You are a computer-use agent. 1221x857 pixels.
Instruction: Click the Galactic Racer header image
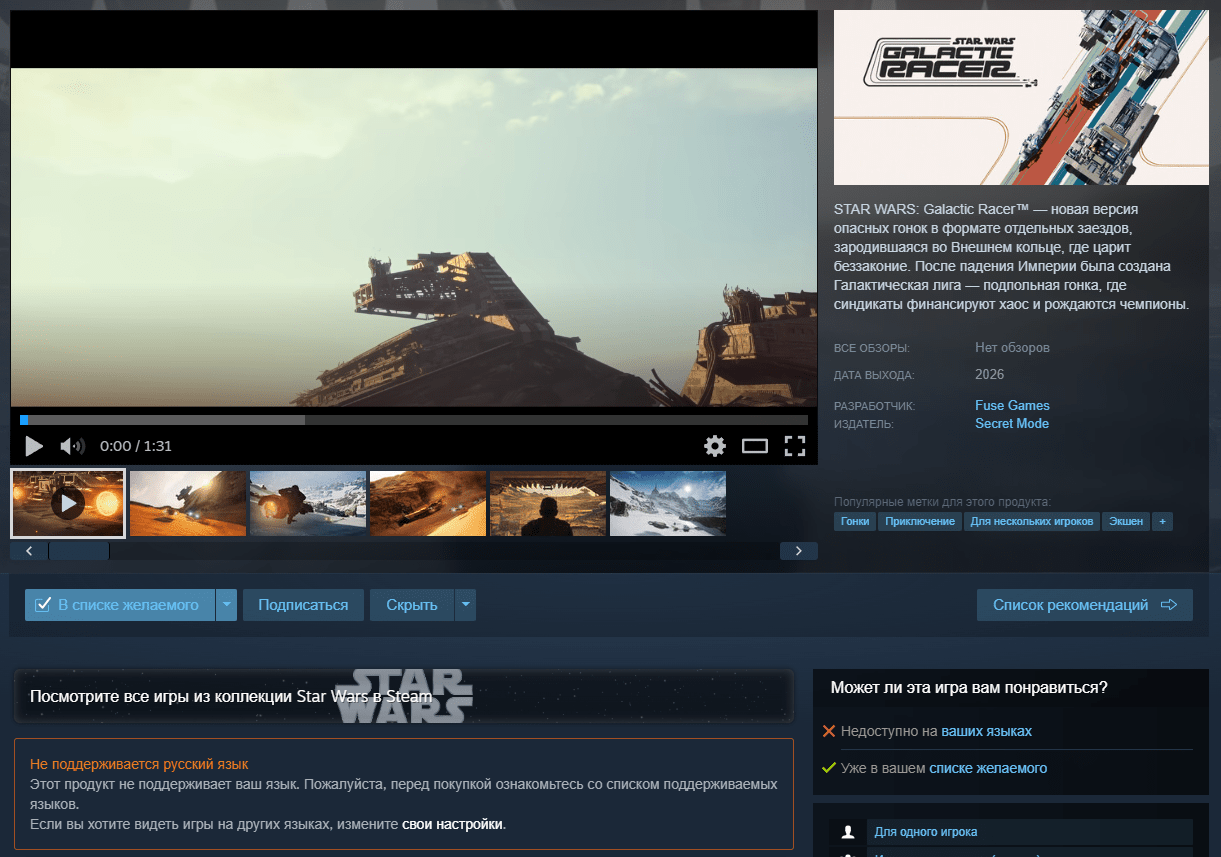tap(1021, 97)
